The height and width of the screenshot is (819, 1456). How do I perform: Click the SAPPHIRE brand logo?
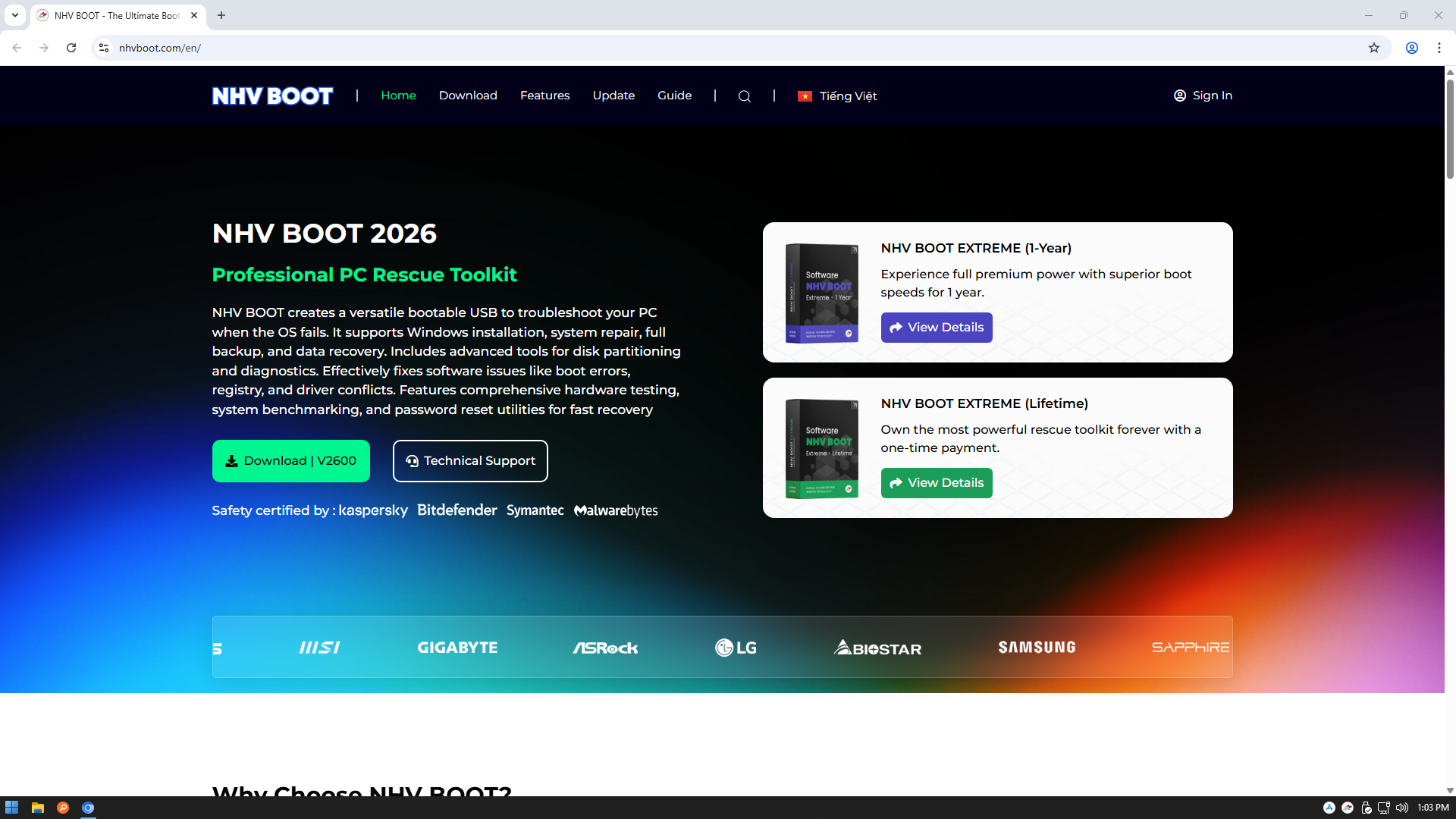coord(1191,648)
